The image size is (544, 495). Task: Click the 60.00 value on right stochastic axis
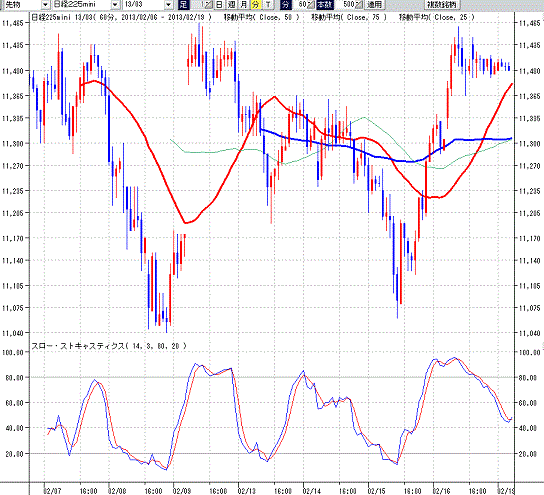528,403
